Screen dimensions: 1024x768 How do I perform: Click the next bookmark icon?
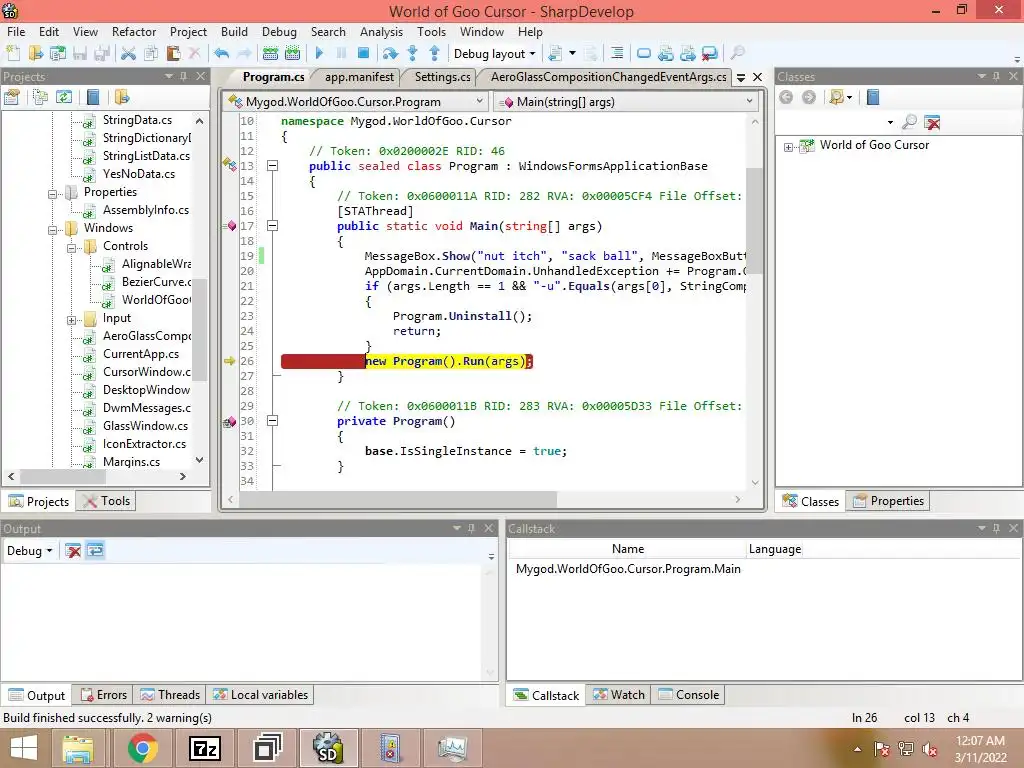(x=688, y=54)
